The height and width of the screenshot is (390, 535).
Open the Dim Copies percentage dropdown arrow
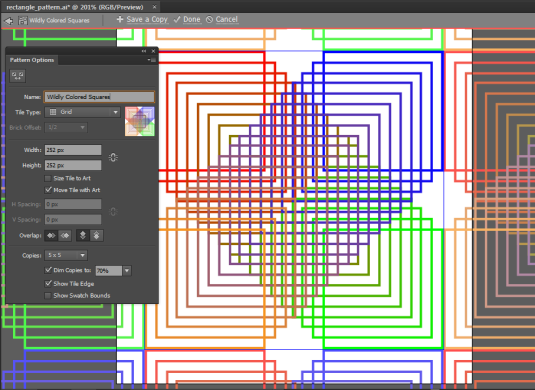click(x=127, y=271)
